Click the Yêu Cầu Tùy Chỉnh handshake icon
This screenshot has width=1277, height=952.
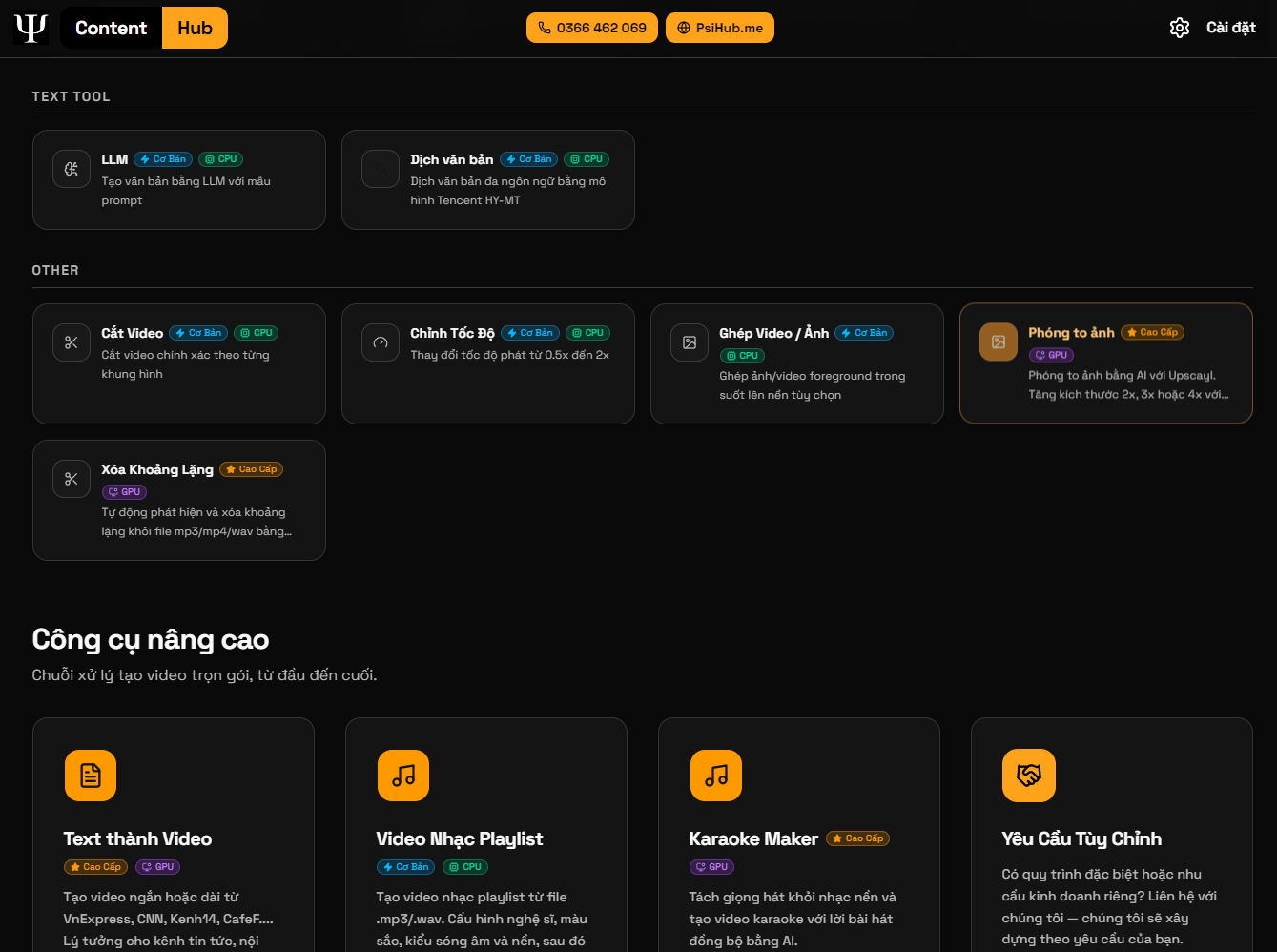point(1029,776)
